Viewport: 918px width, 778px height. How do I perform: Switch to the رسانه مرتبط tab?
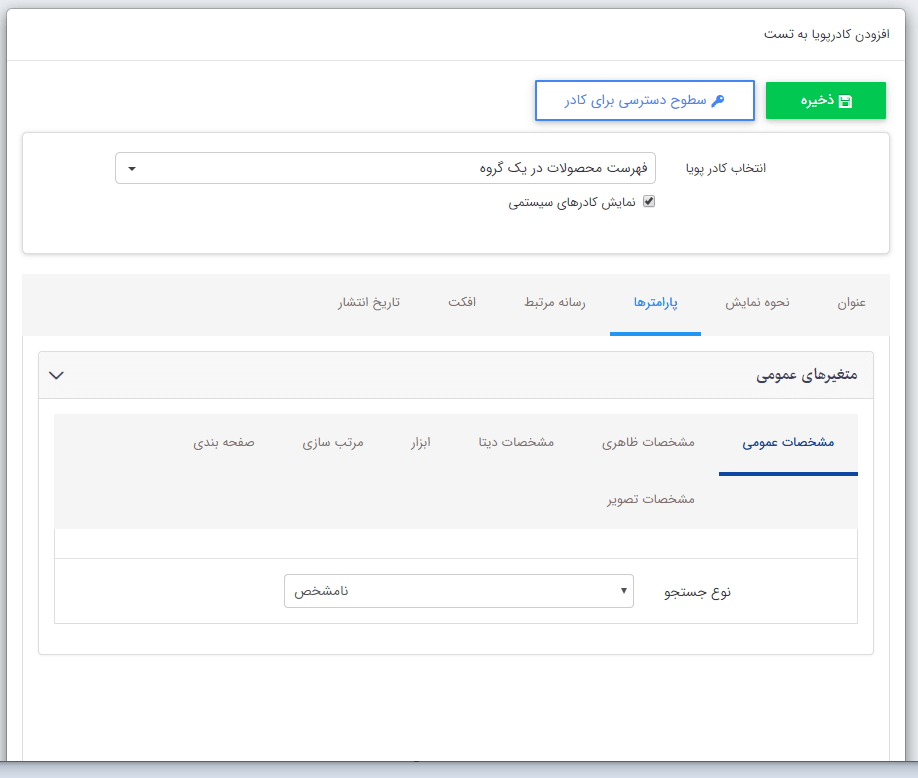[x=554, y=303]
